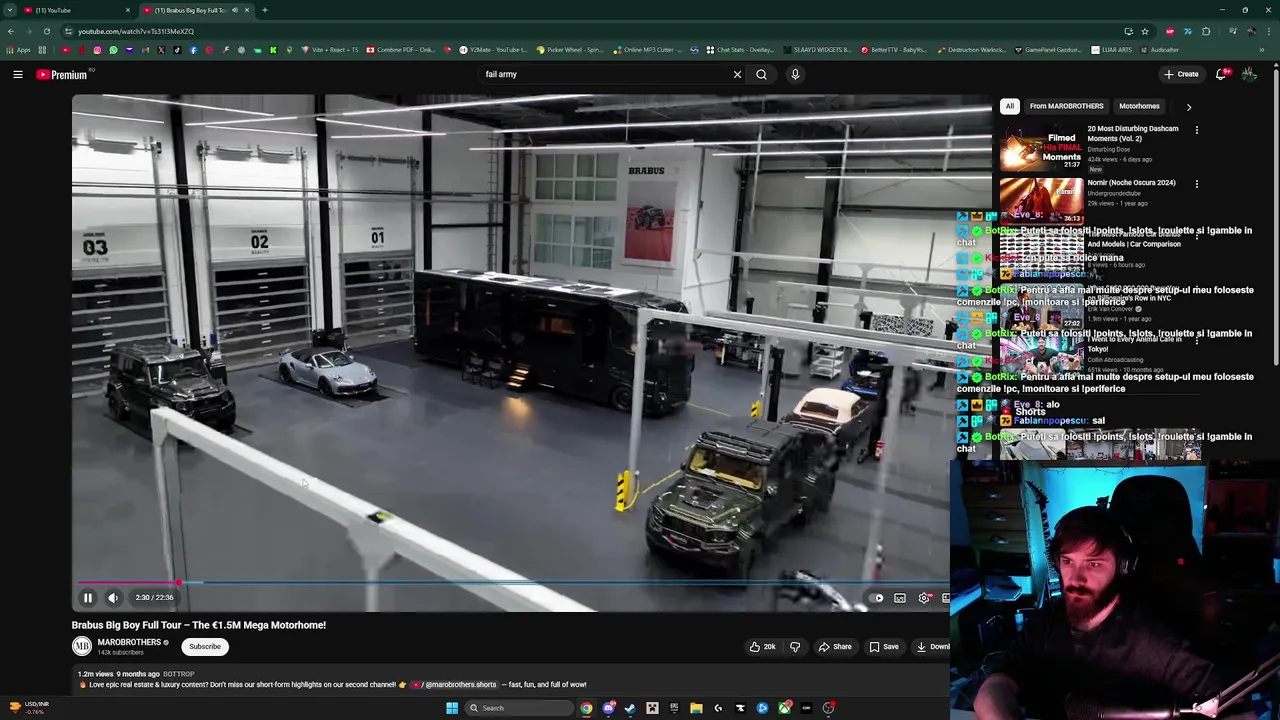Open File Explorer from the taskbar
The width and height of the screenshot is (1280, 720).
point(696,708)
